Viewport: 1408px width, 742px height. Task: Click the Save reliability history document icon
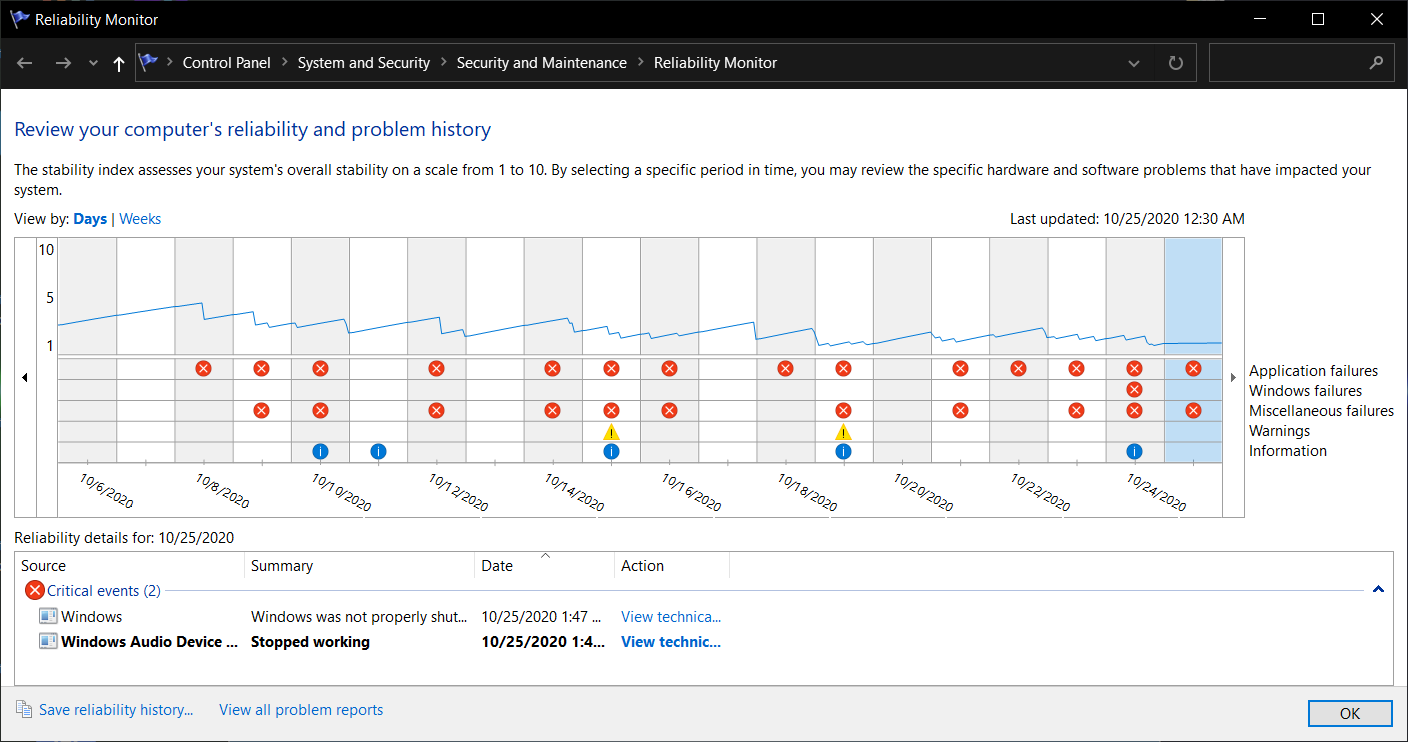[x=24, y=710]
